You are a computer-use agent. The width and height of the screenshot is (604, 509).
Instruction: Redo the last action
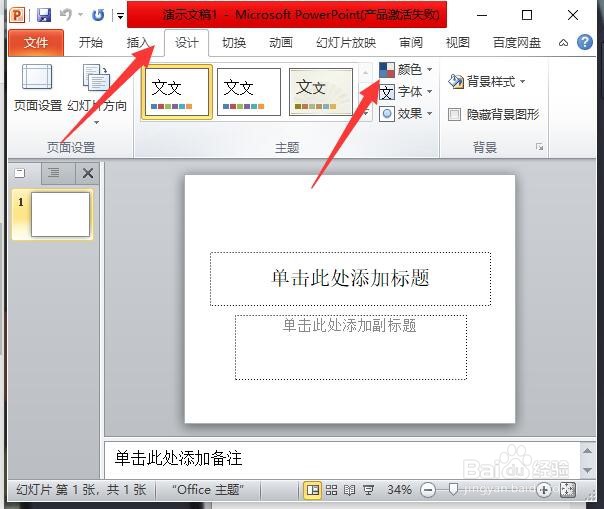(98, 15)
